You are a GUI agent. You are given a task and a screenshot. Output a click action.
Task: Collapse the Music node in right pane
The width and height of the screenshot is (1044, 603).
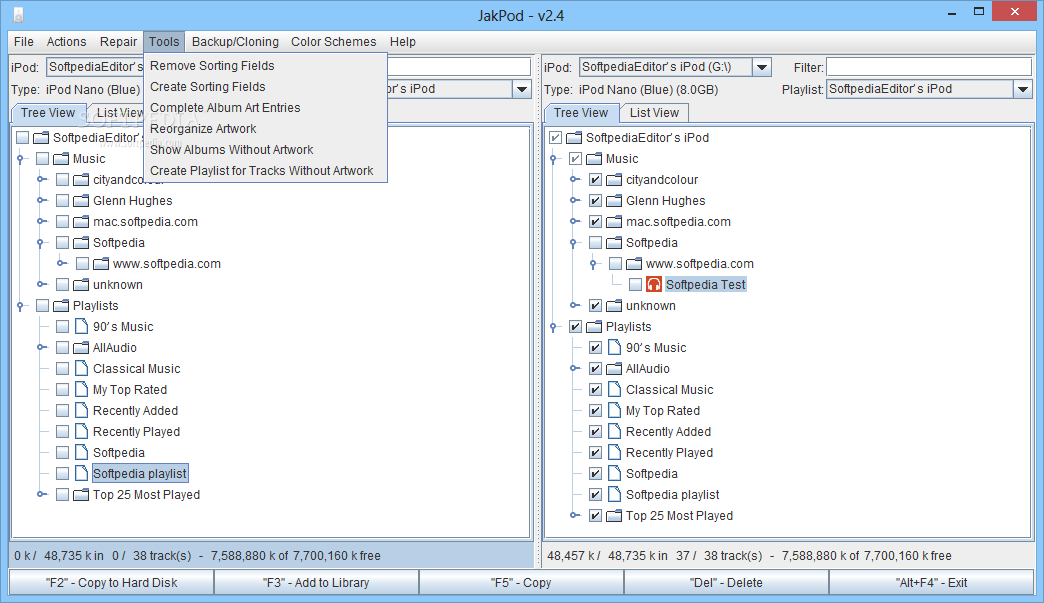pyautogui.click(x=553, y=160)
